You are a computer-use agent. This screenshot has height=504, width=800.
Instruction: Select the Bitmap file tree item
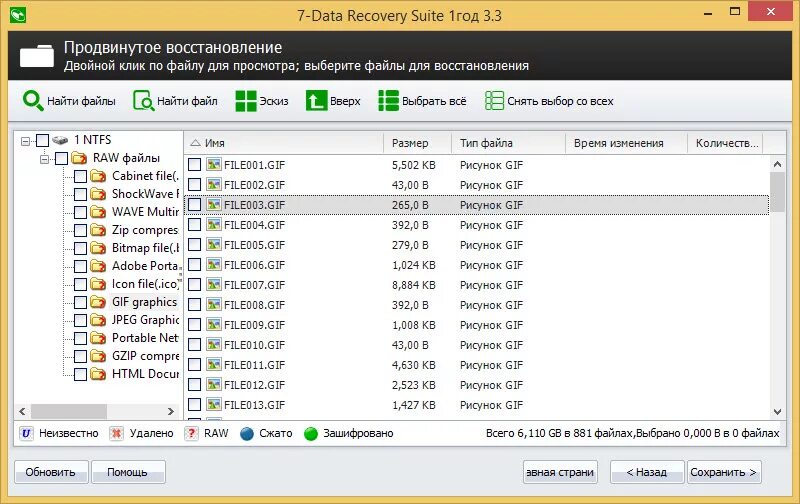(145, 248)
